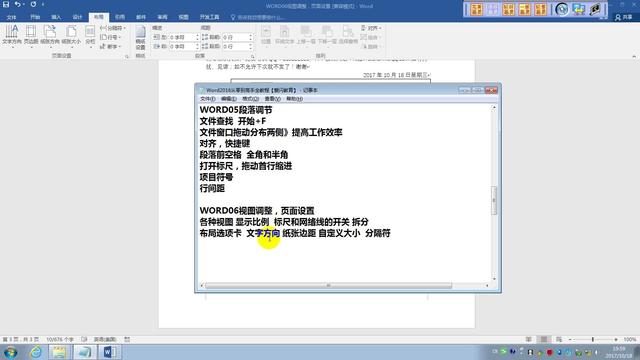Open the page setup dialog launcher
Image resolution: width=640 pixels, height=360 pixels.
point(127,56)
